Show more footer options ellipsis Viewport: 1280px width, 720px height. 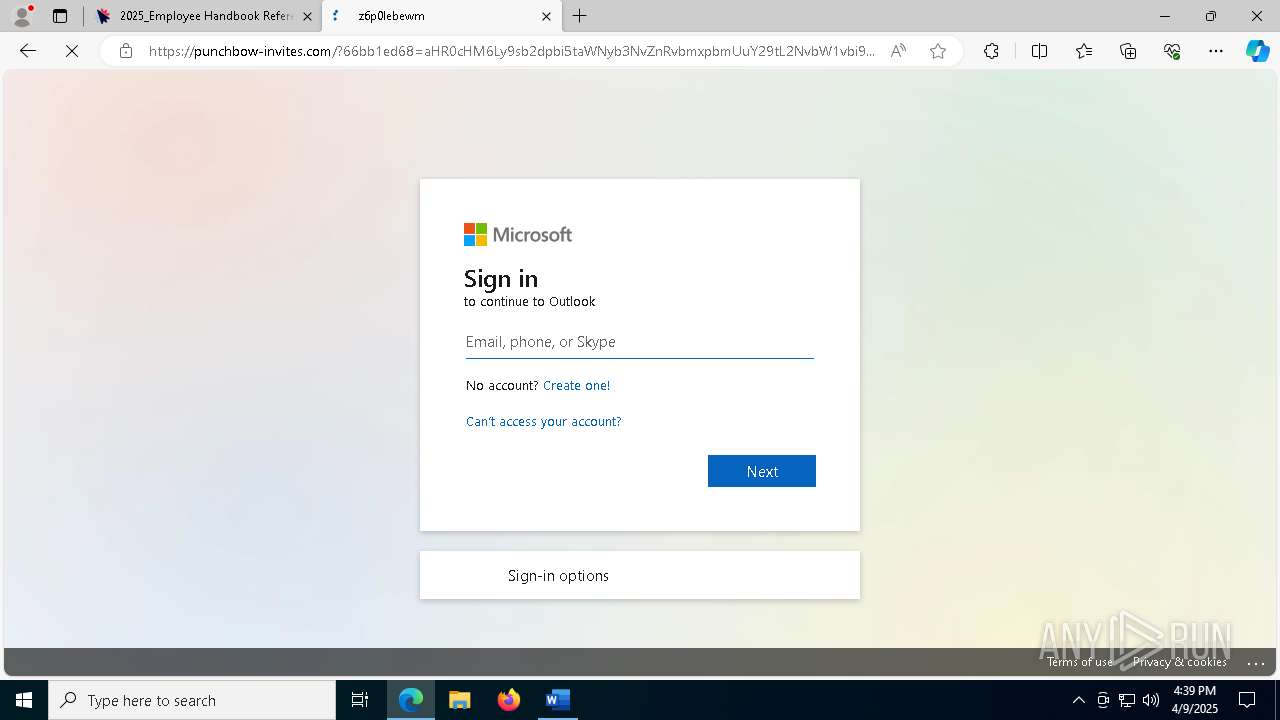click(1257, 663)
